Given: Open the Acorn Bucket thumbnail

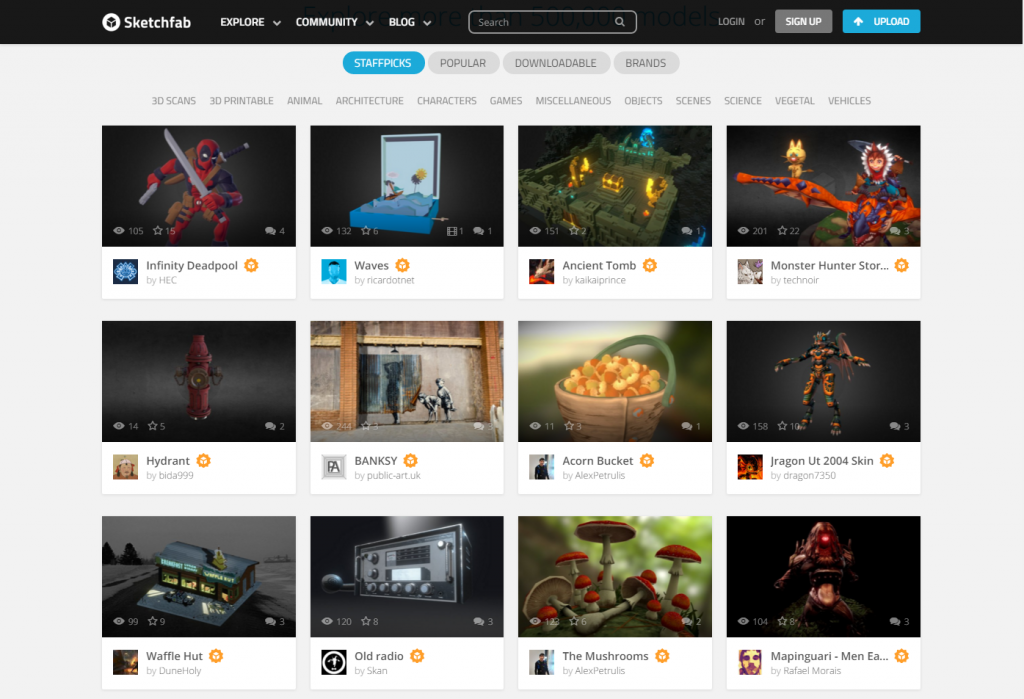Looking at the screenshot, I should pos(615,381).
